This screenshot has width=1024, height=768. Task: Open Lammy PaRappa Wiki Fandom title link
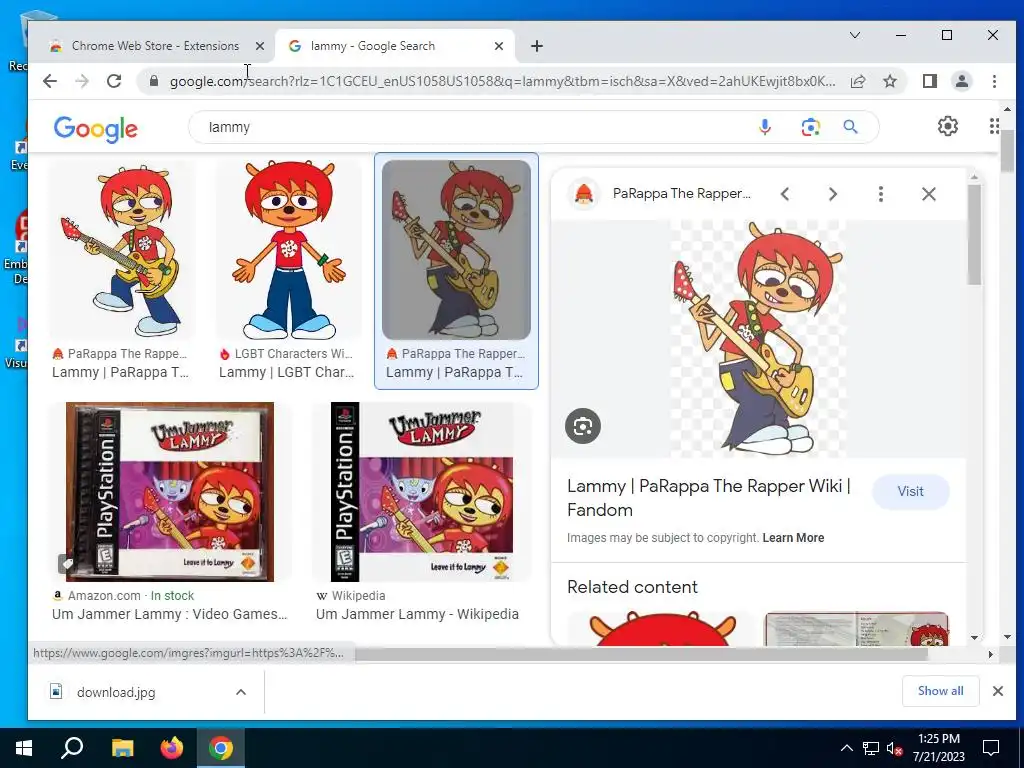click(709, 498)
